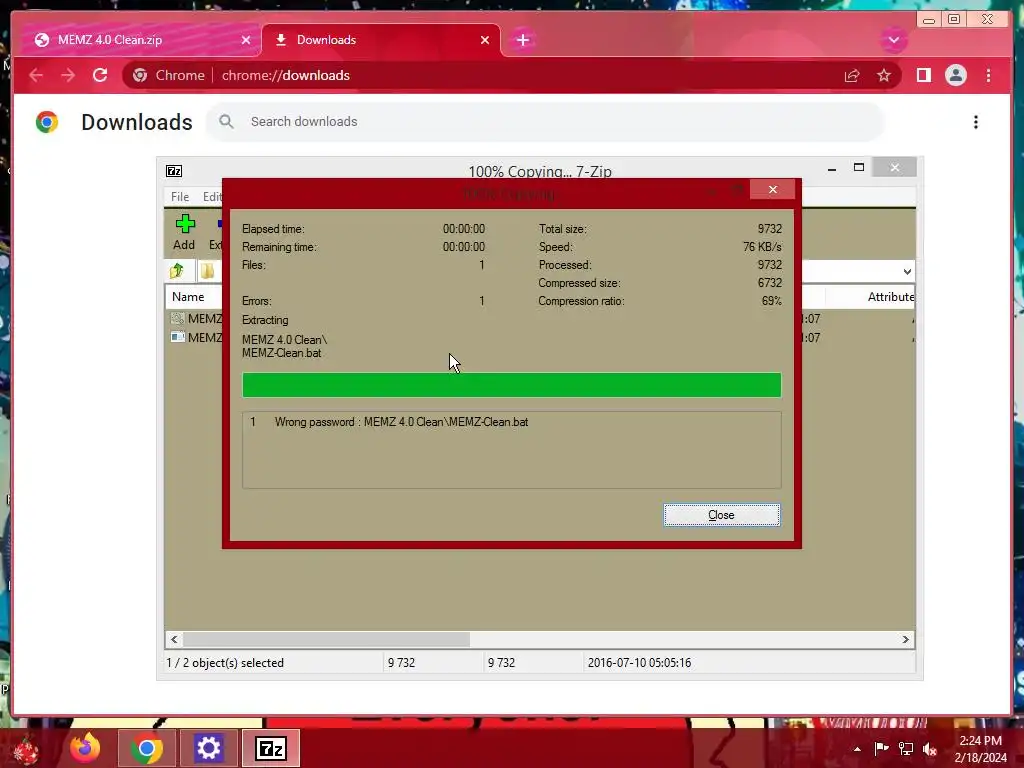
Task: Click the Search downloads field
Action: (x=545, y=121)
